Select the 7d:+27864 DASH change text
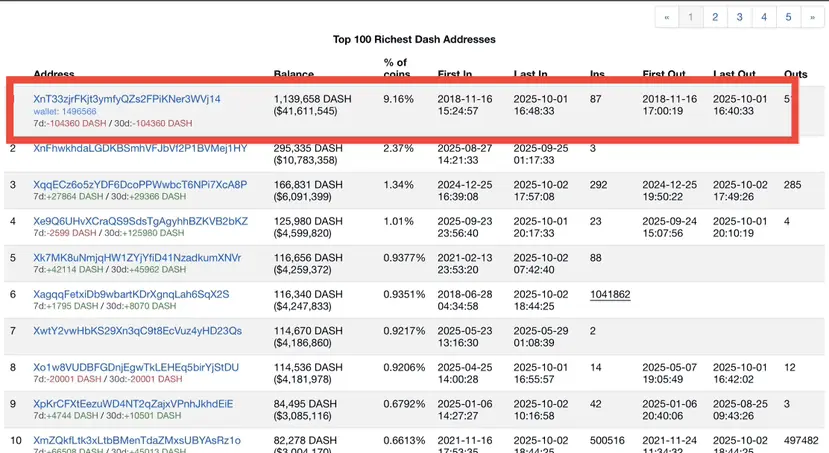This screenshot has width=829, height=453. click(x=68, y=196)
